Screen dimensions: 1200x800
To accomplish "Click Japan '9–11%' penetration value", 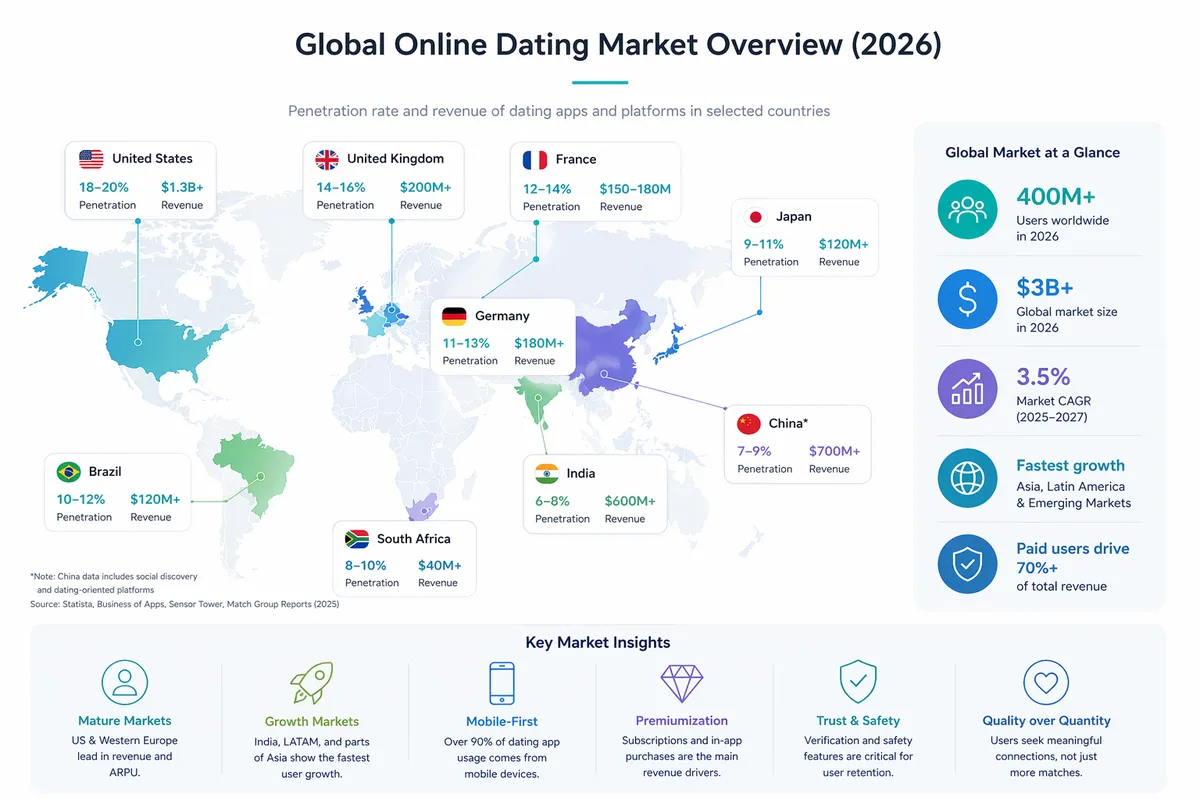I will click(x=763, y=244).
